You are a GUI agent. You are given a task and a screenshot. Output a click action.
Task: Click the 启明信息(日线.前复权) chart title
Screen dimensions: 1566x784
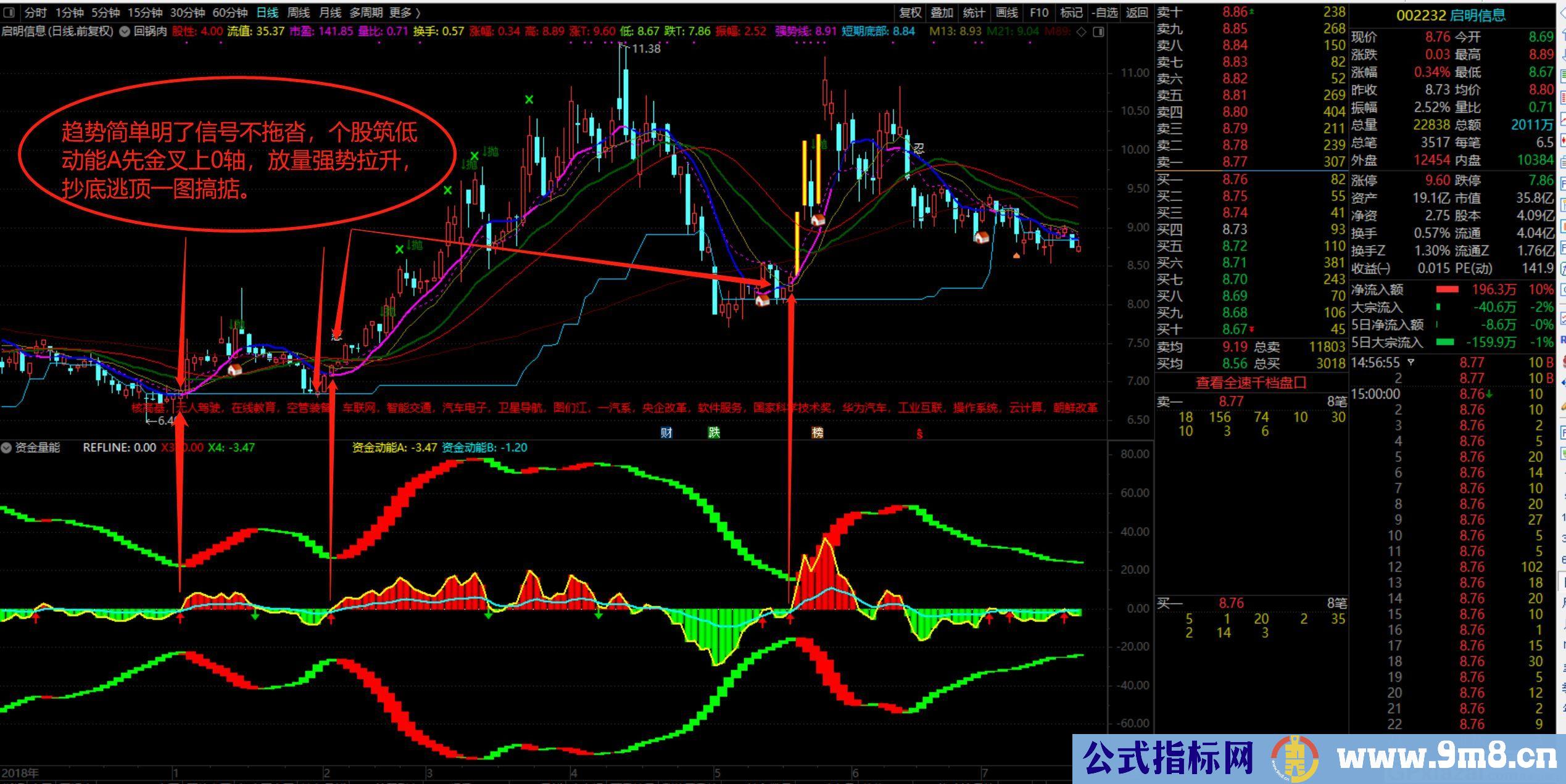coord(57,31)
